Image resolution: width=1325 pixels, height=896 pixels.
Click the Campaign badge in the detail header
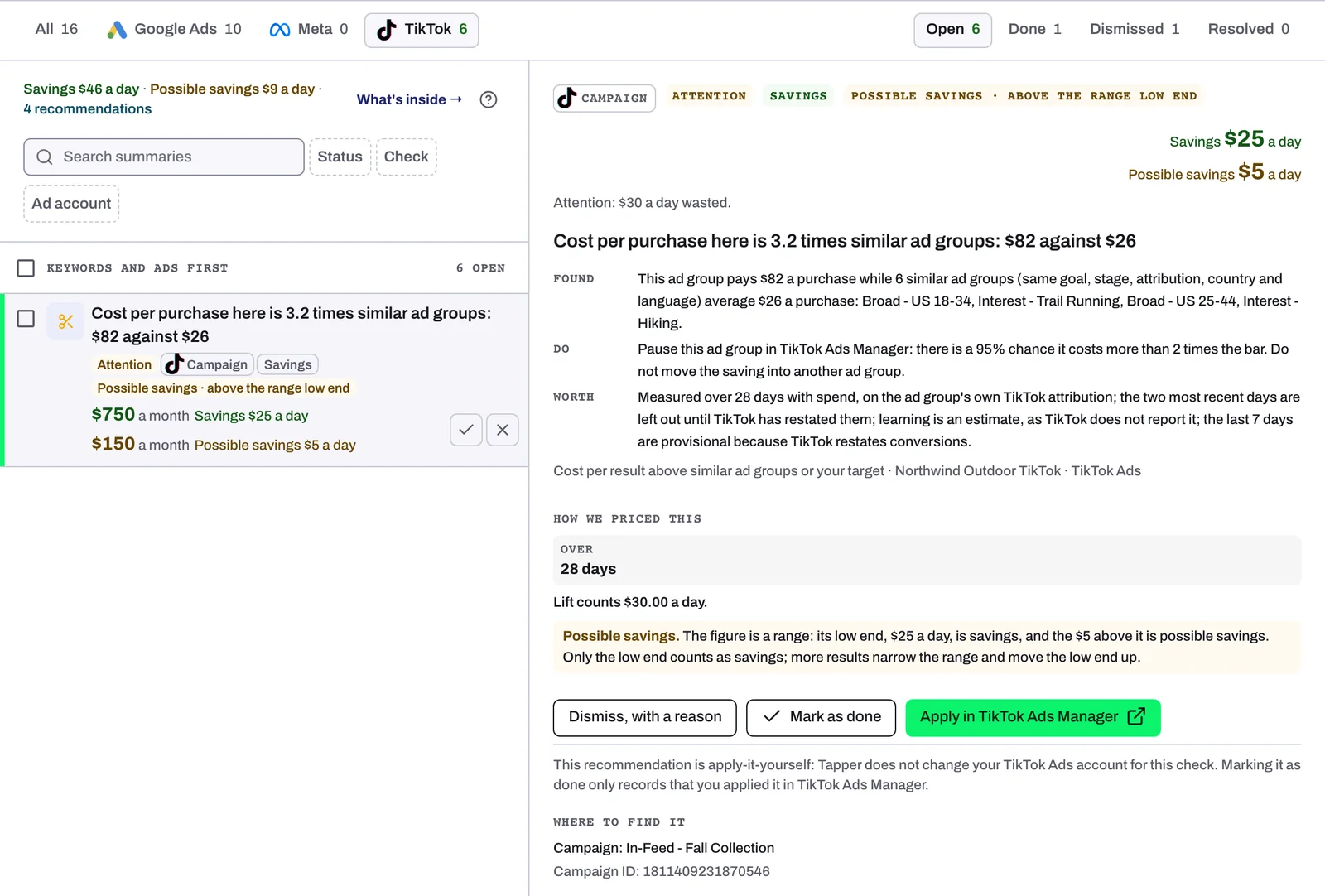pos(605,98)
